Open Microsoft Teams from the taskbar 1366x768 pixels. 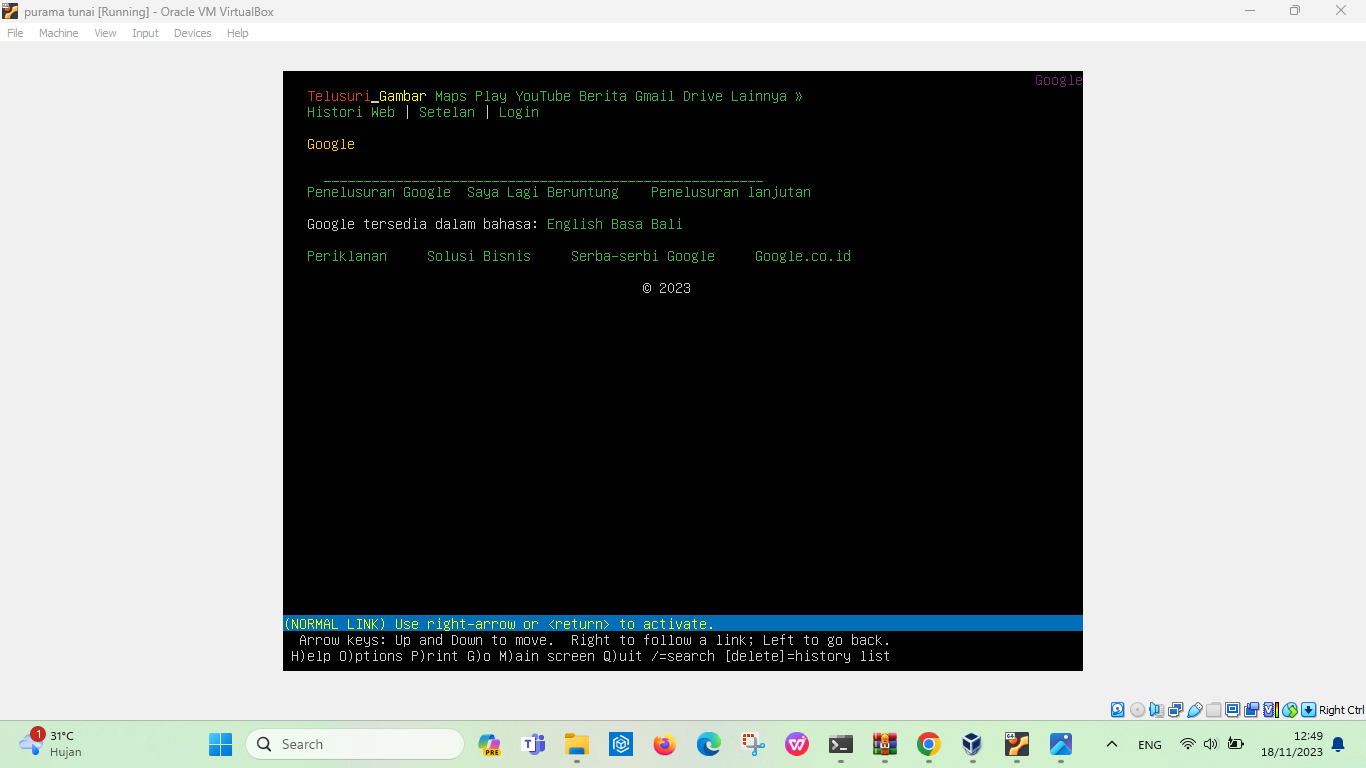click(533, 744)
